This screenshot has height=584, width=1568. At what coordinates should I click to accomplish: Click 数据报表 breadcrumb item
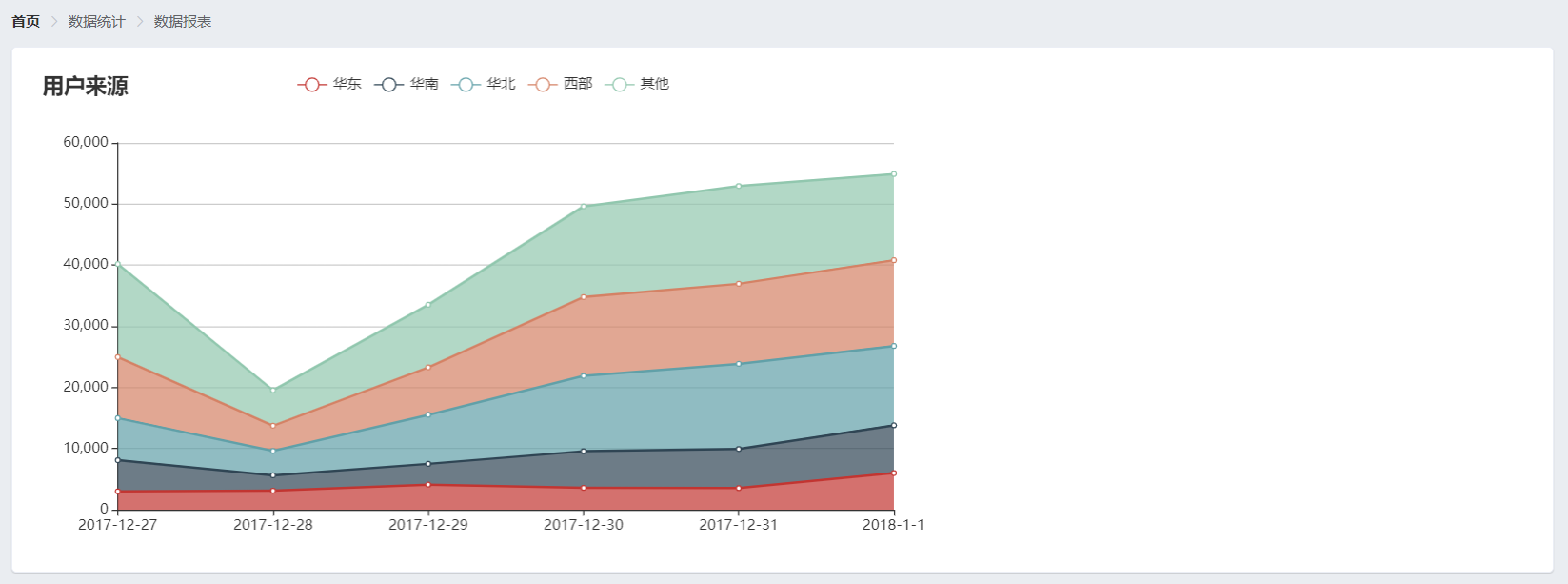182,21
